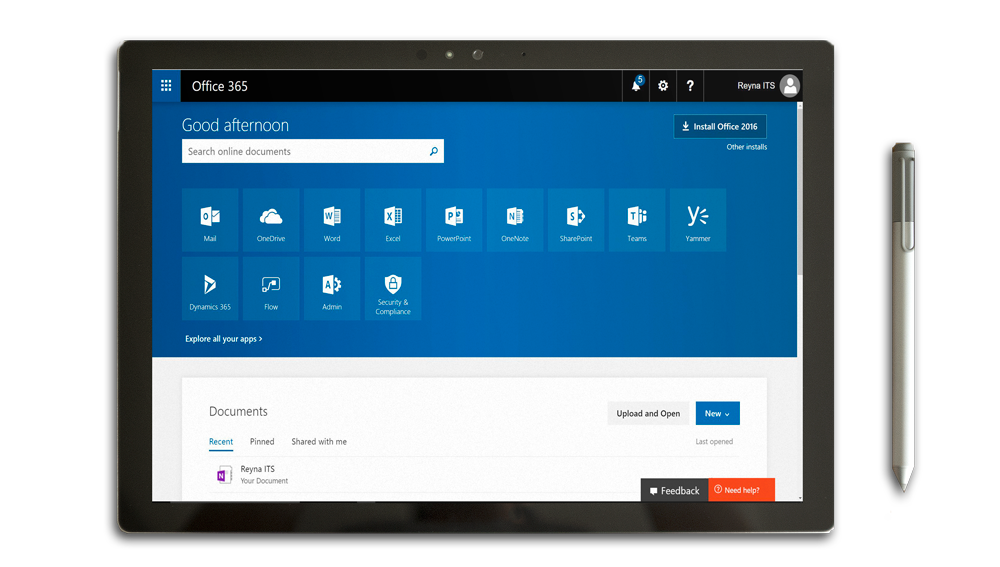
Task: Open the Other installs link
Action: [x=746, y=147]
